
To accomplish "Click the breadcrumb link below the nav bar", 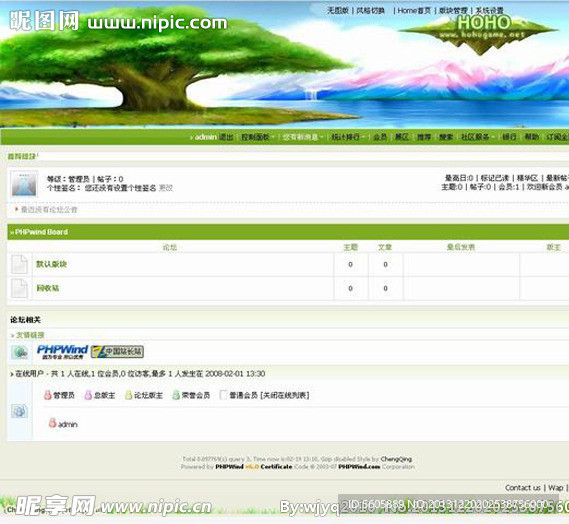I will coord(22,156).
